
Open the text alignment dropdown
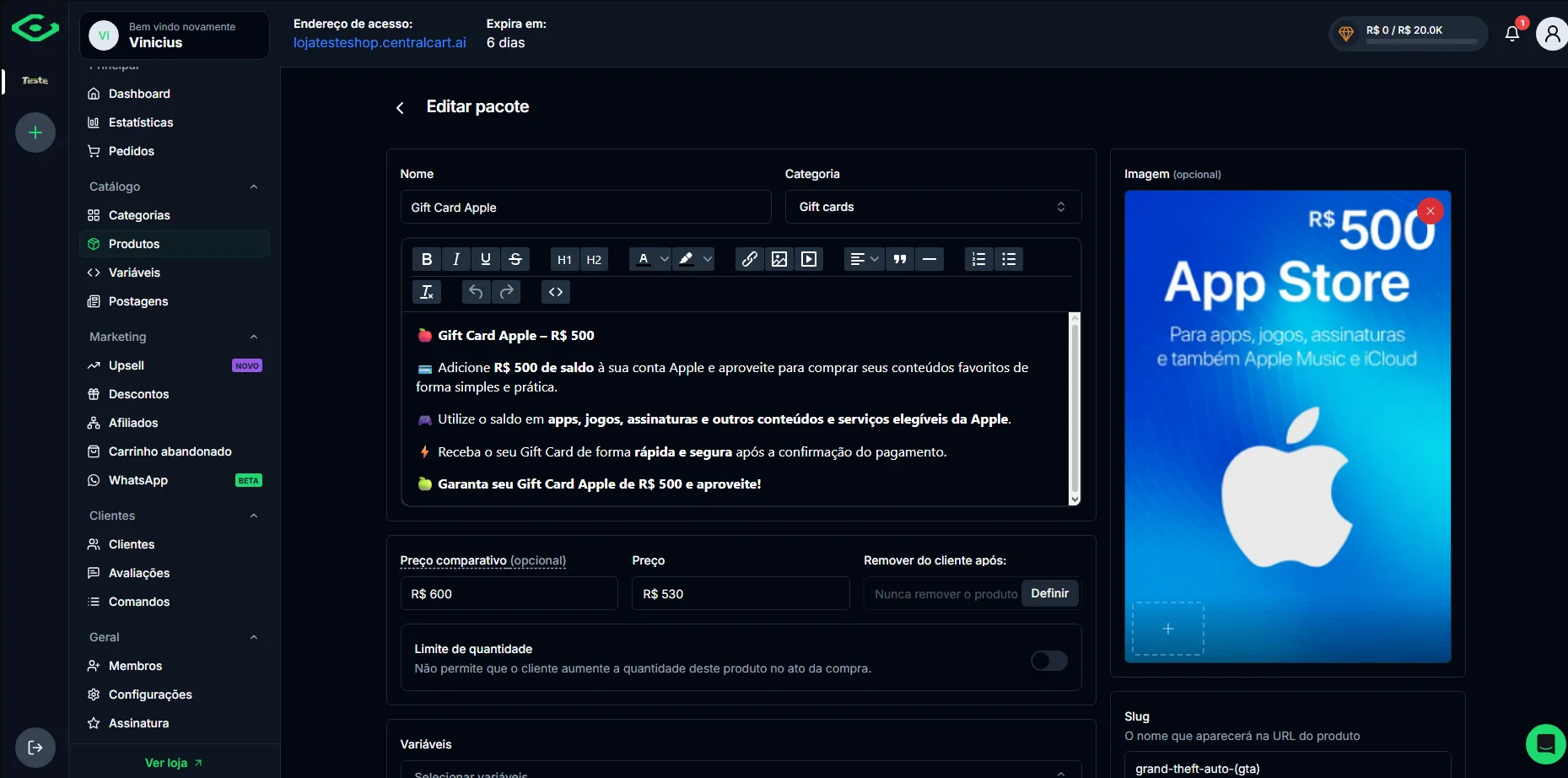point(865,259)
